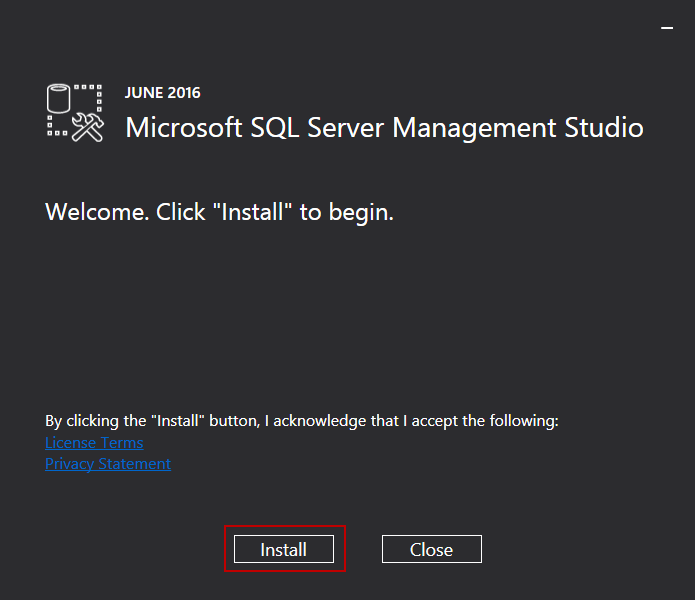Click the "Welcome. Click Install to begin." message
The image size is (695, 600).
tap(219, 212)
